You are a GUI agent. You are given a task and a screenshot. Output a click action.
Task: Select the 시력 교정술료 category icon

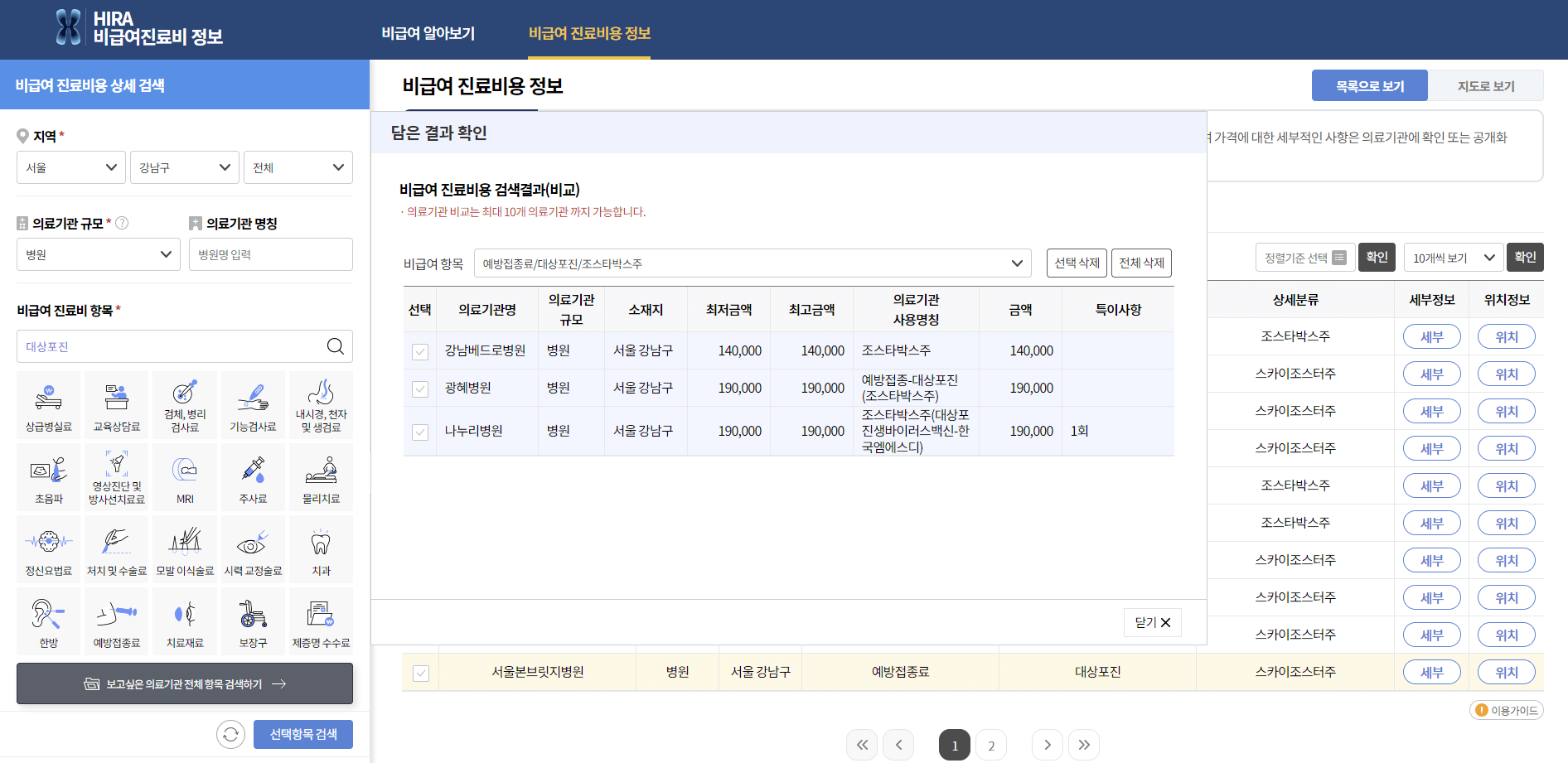click(253, 548)
